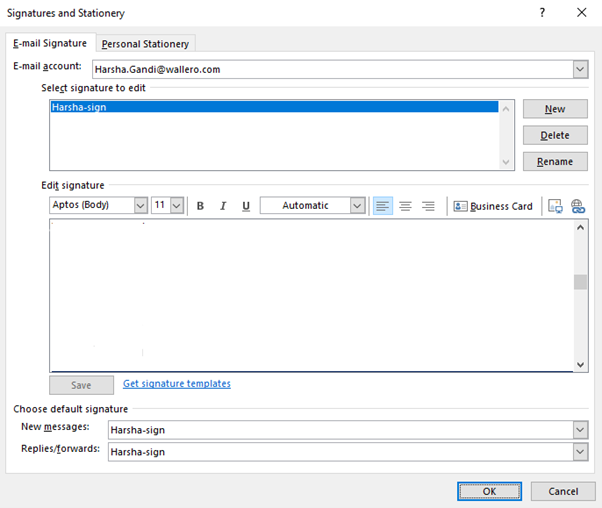Open Get signature templates link
This screenshot has width=602, height=508.
[177, 384]
